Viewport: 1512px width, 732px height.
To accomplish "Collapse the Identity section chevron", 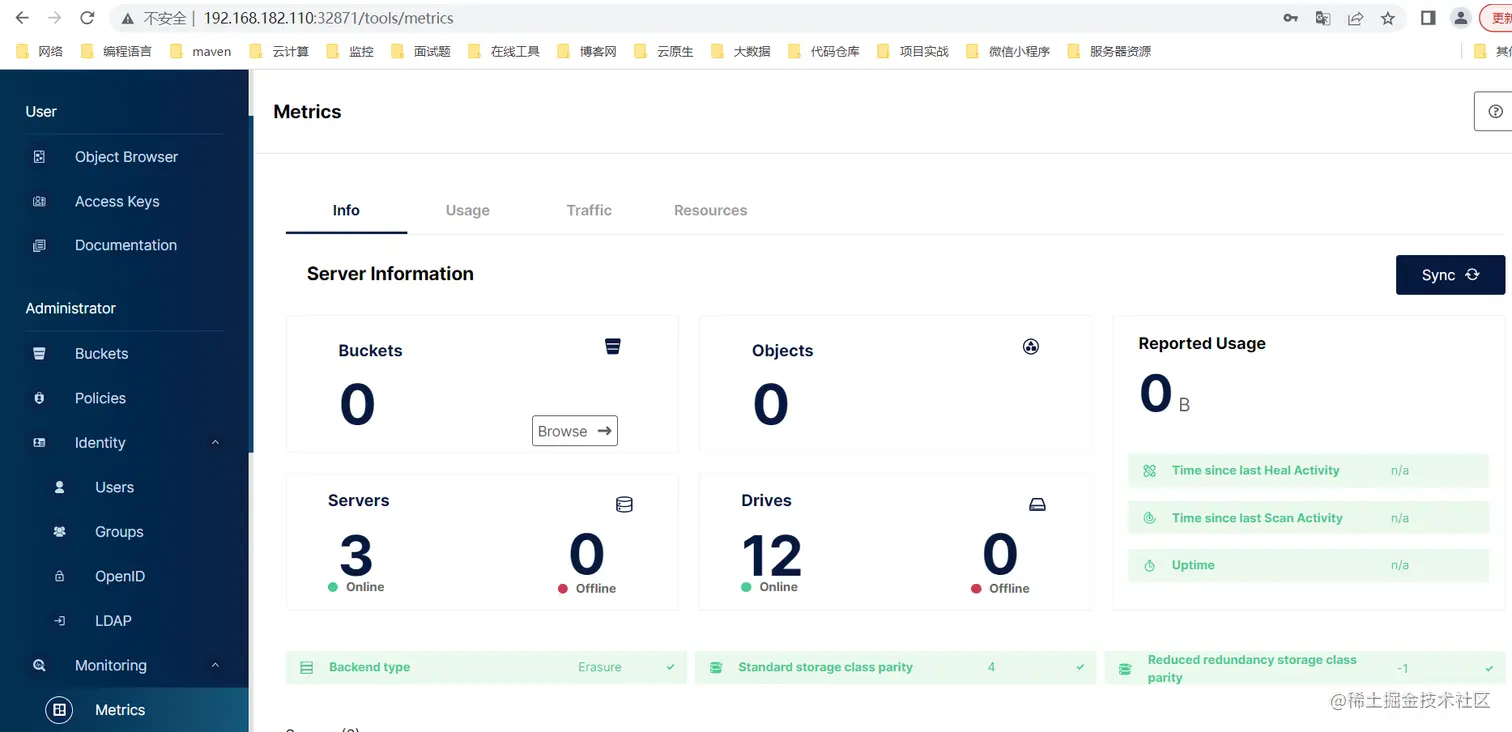I will (215, 442).
